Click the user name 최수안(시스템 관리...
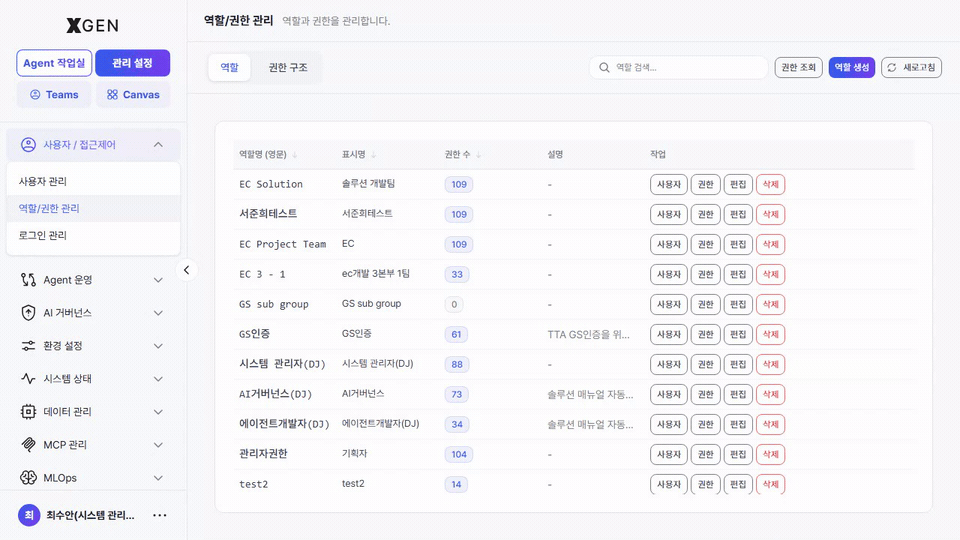The width and height of the screenshot is (960, 540). click(91, 515)
